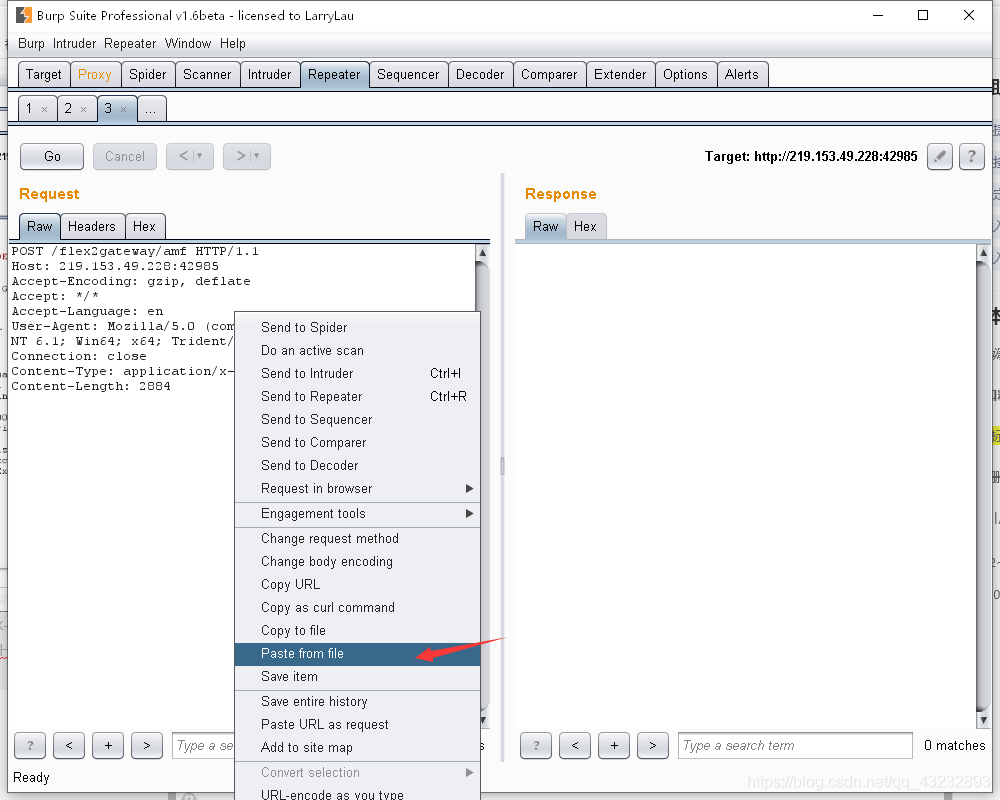Click Request search help question-mark button
1000x800 pixels.
click(x=30, y=745)
